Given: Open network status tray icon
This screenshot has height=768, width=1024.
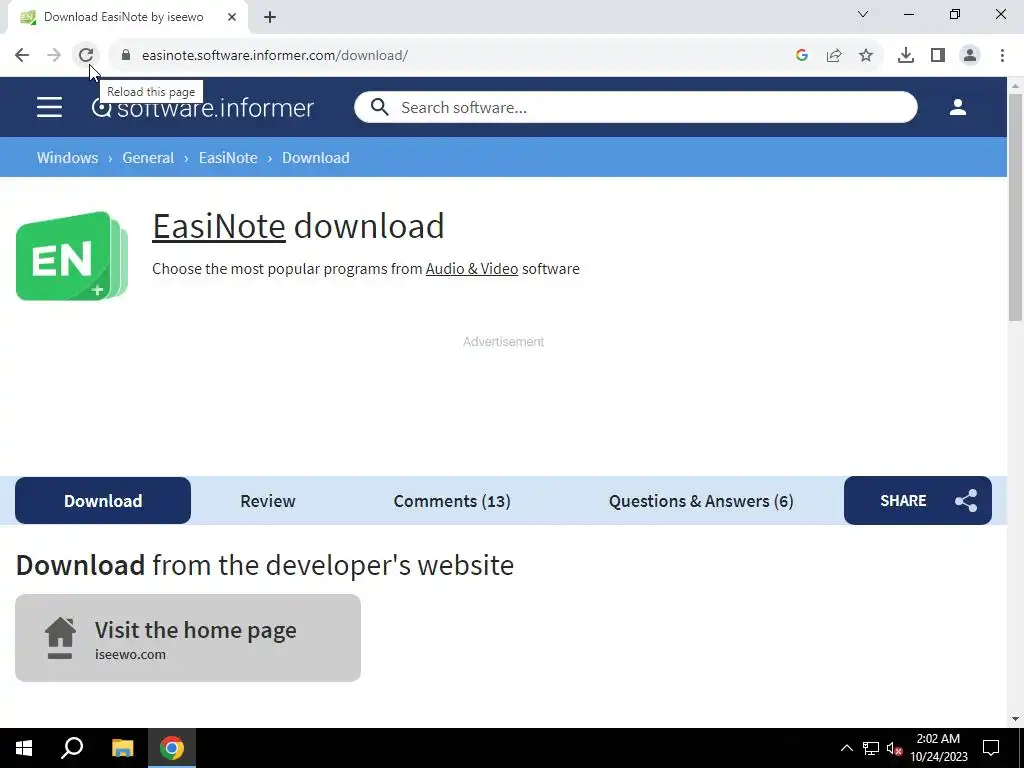Looking at the screenshot, I should click(871, 748).
